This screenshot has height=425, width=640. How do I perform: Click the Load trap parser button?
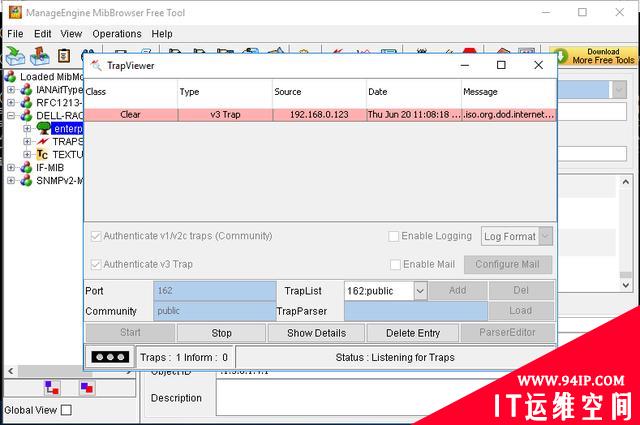(x=521, y=311)
